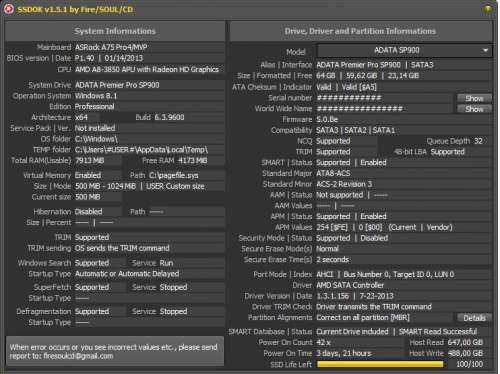This screenshot has height=374, width=500.
Task: Click Port Mode value AHCI
Action: (x=325, y=275)
